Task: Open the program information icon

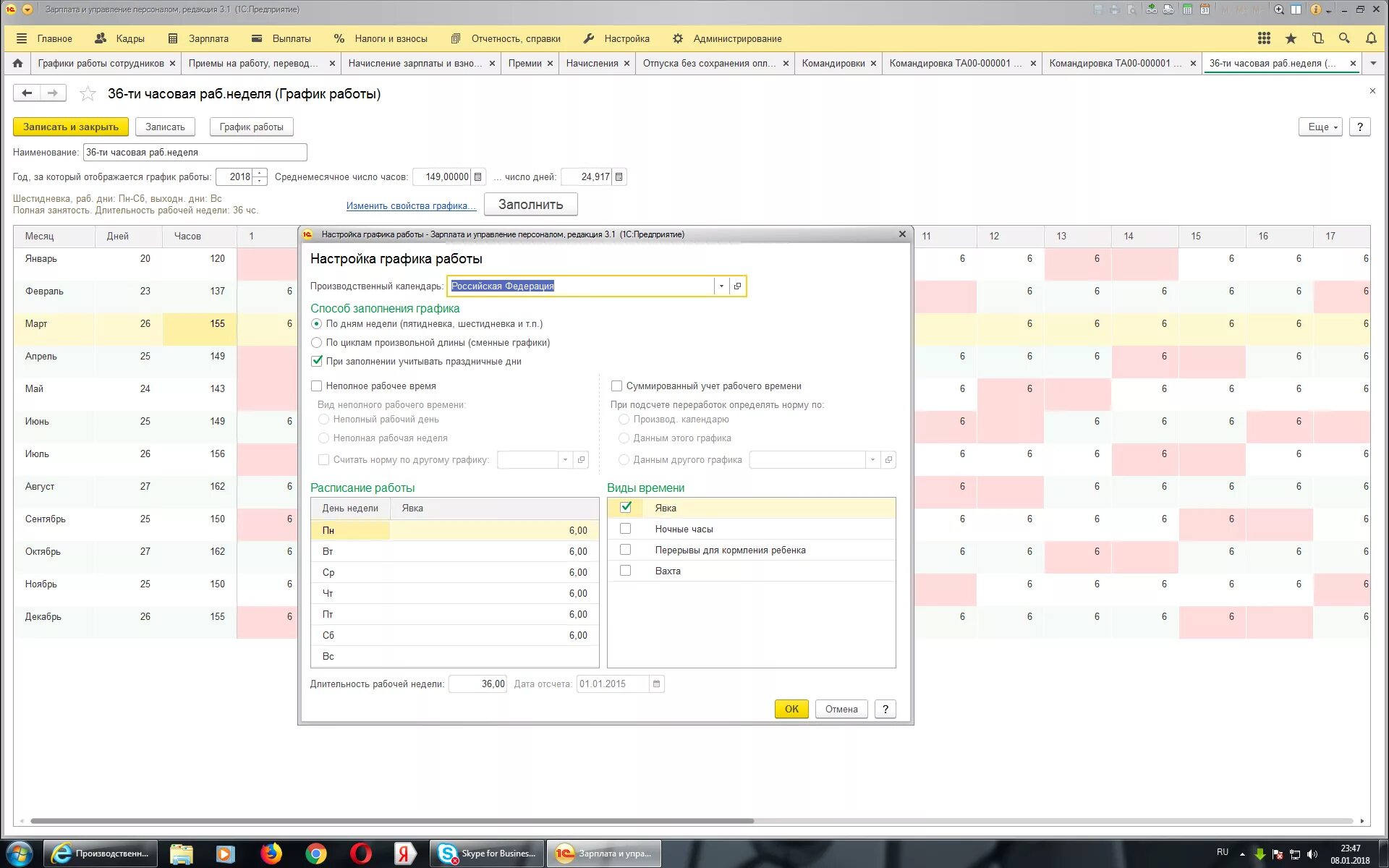Action: coord(1316,9)
